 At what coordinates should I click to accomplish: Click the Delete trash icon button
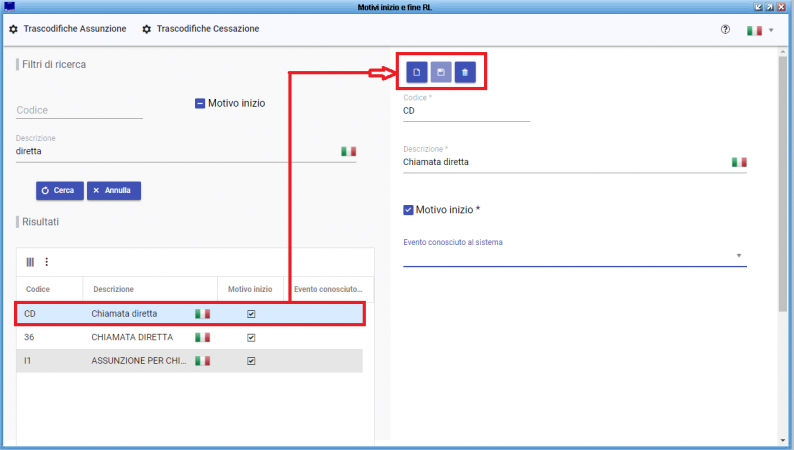coord(465,72)
